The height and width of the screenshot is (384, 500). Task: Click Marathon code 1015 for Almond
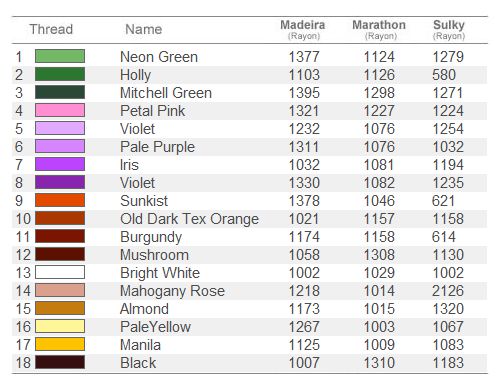[x=379, y=309]
